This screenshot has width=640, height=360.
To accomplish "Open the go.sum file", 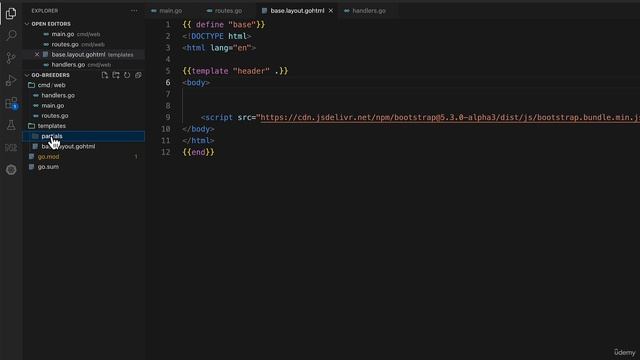I will [48, 167].
